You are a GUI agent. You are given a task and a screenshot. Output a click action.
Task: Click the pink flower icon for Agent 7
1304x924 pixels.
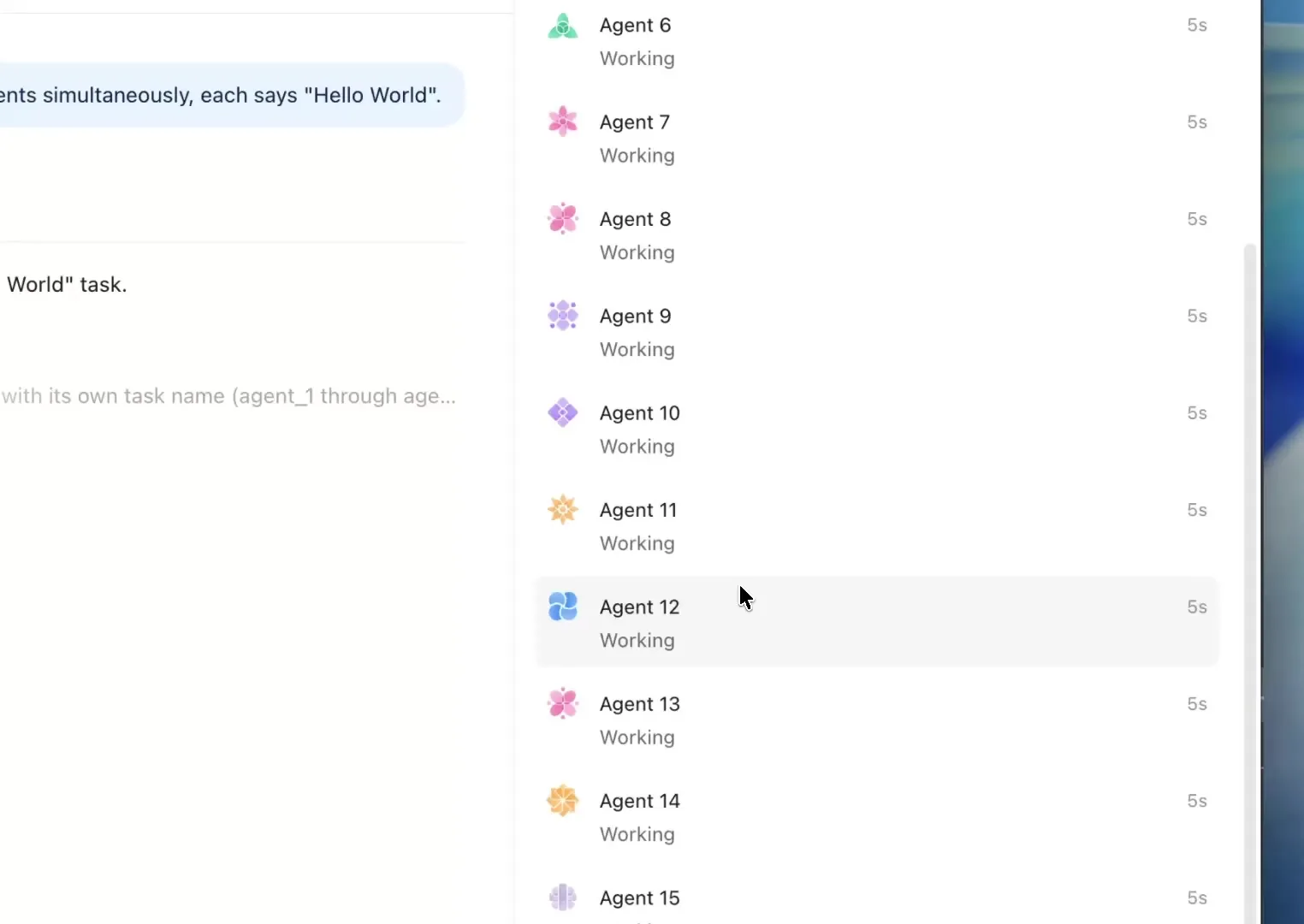pos(563,121)
